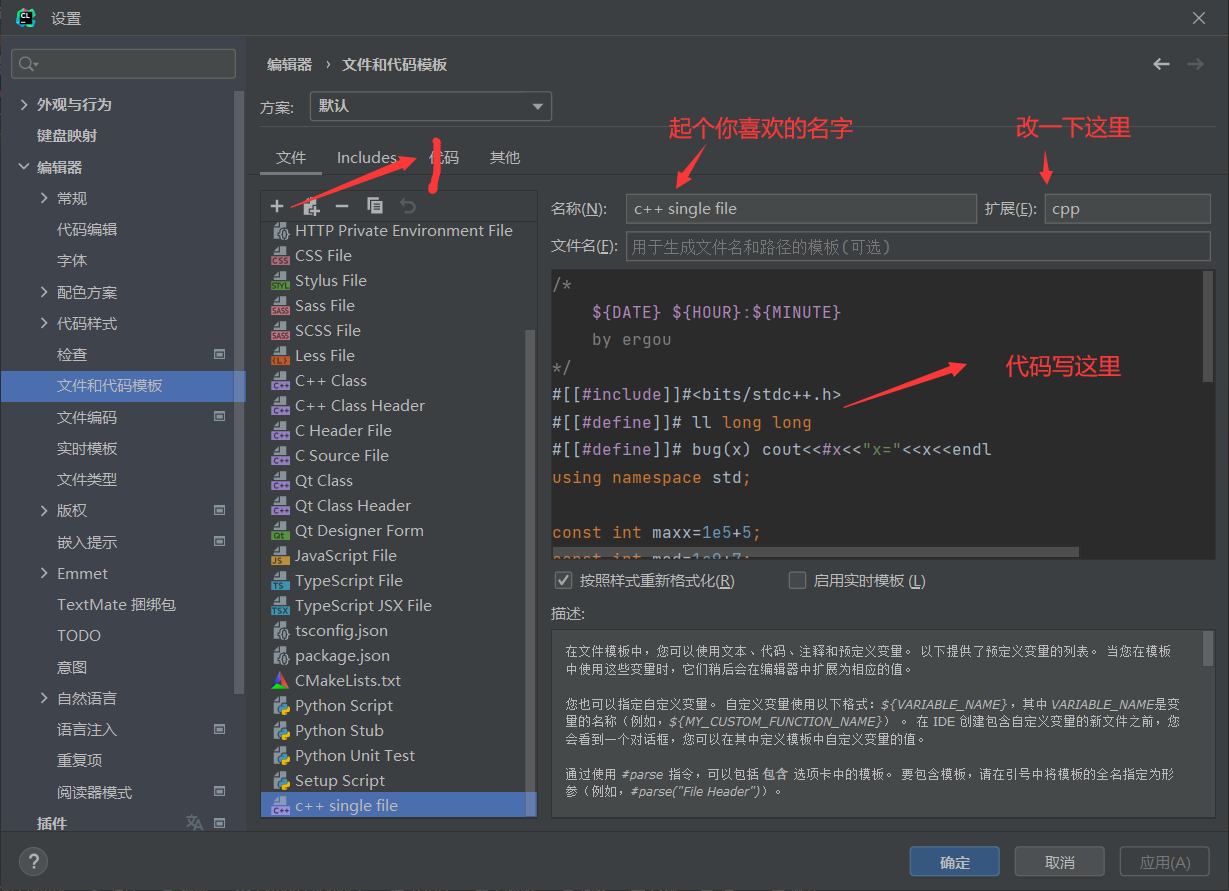The image size is (1229, 891).
Task: Switch to the Includes tab
Action: point(366,158)
